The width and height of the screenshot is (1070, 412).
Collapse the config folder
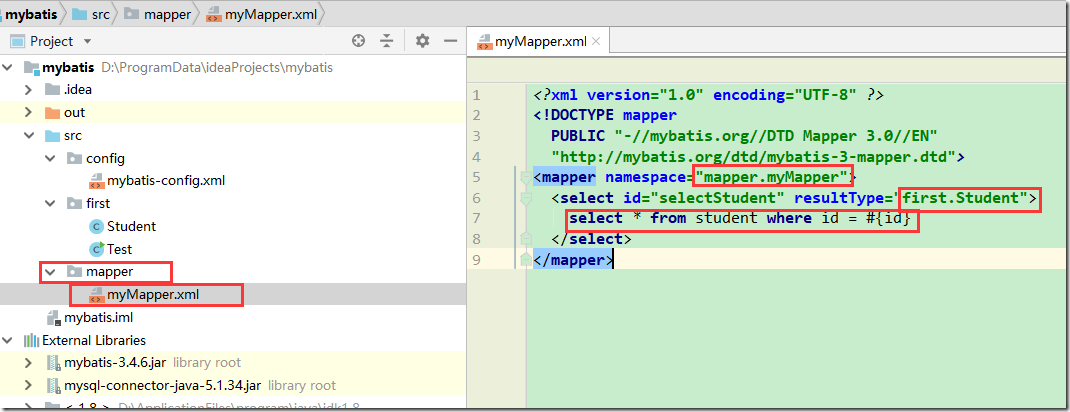(x=50, y=158)
